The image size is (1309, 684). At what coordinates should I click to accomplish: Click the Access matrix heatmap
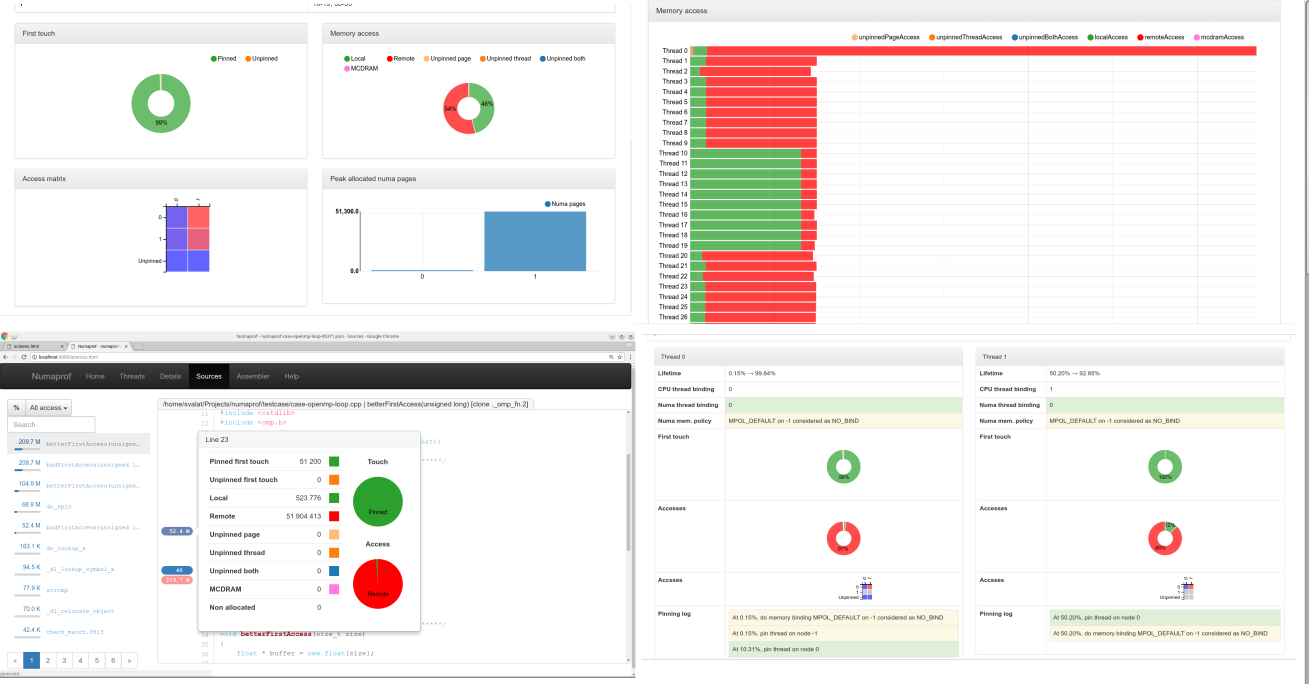(x=187, y=238)
